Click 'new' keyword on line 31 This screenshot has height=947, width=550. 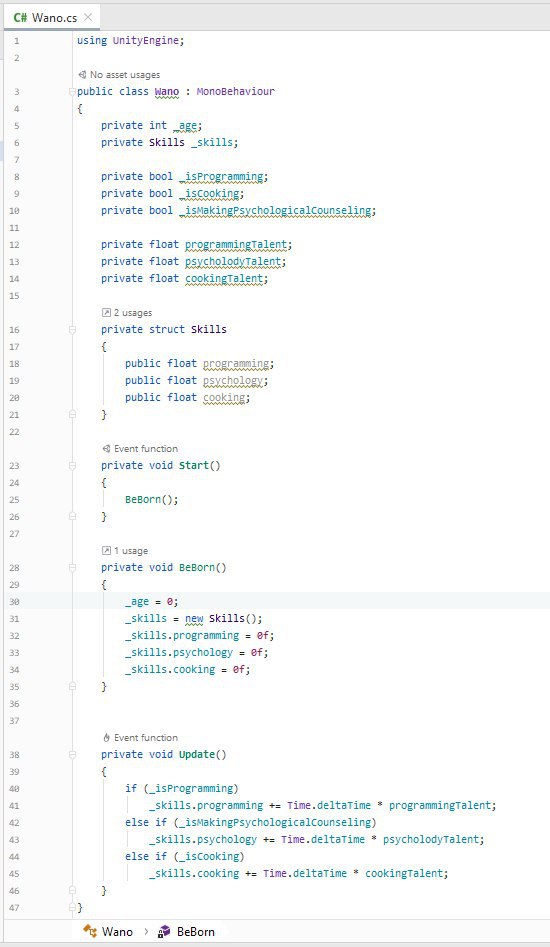(194, 618)
